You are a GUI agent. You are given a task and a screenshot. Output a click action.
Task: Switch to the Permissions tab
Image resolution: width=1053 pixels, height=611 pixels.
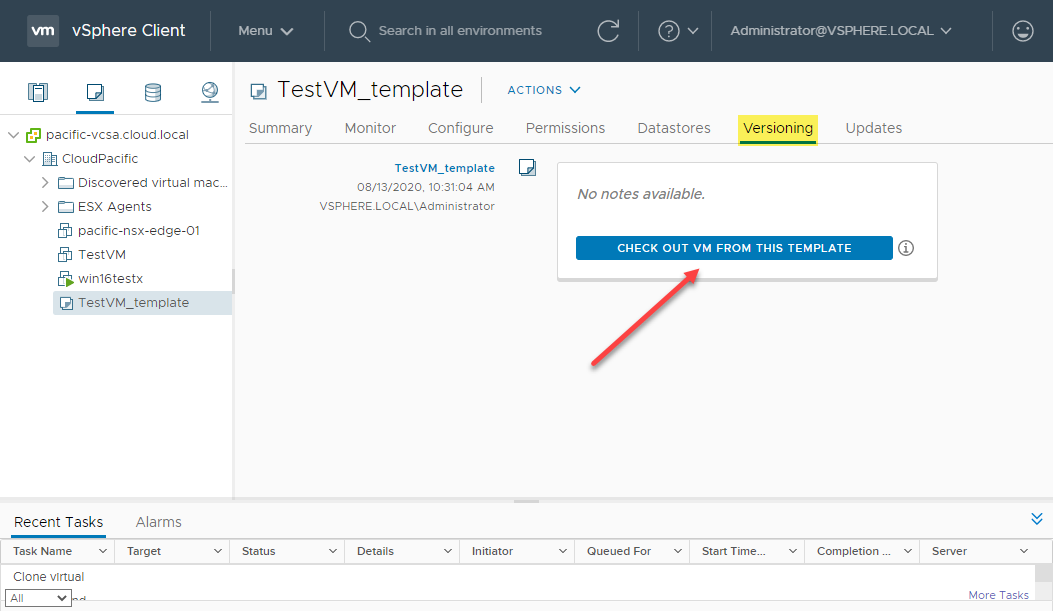565,128
